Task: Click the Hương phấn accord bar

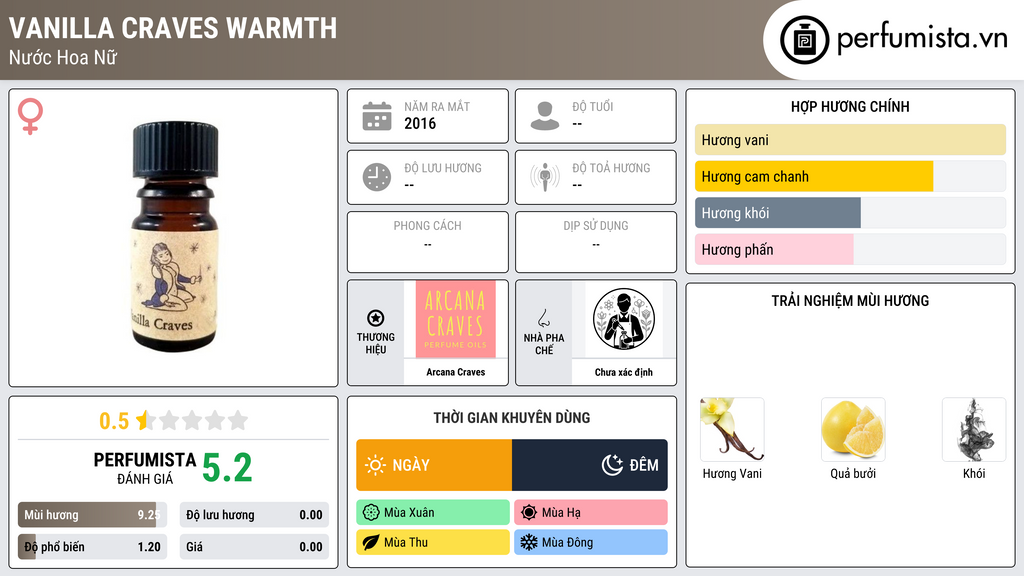Action: (850, 249)
